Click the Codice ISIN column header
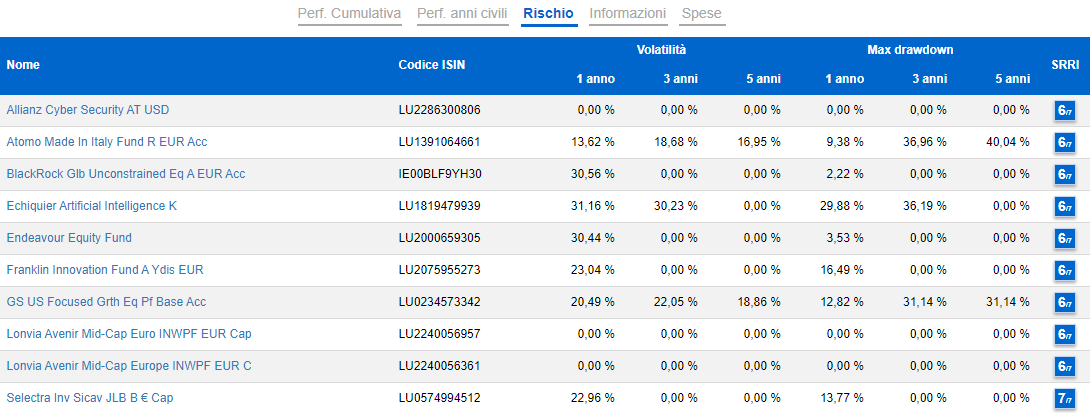1090x413 pixels. coord(432,65)
